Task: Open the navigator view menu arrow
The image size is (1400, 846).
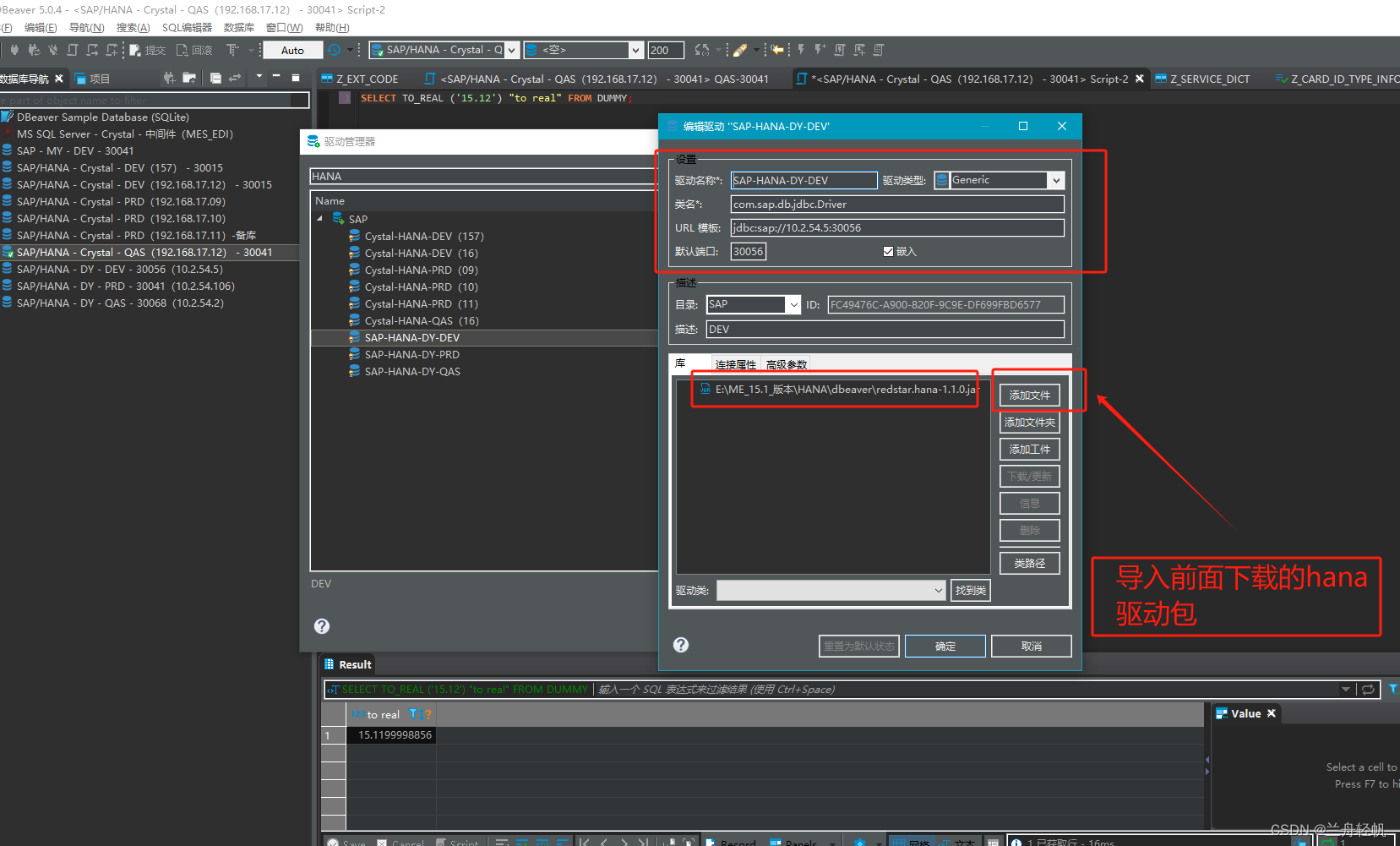Action: pos(259,77)
